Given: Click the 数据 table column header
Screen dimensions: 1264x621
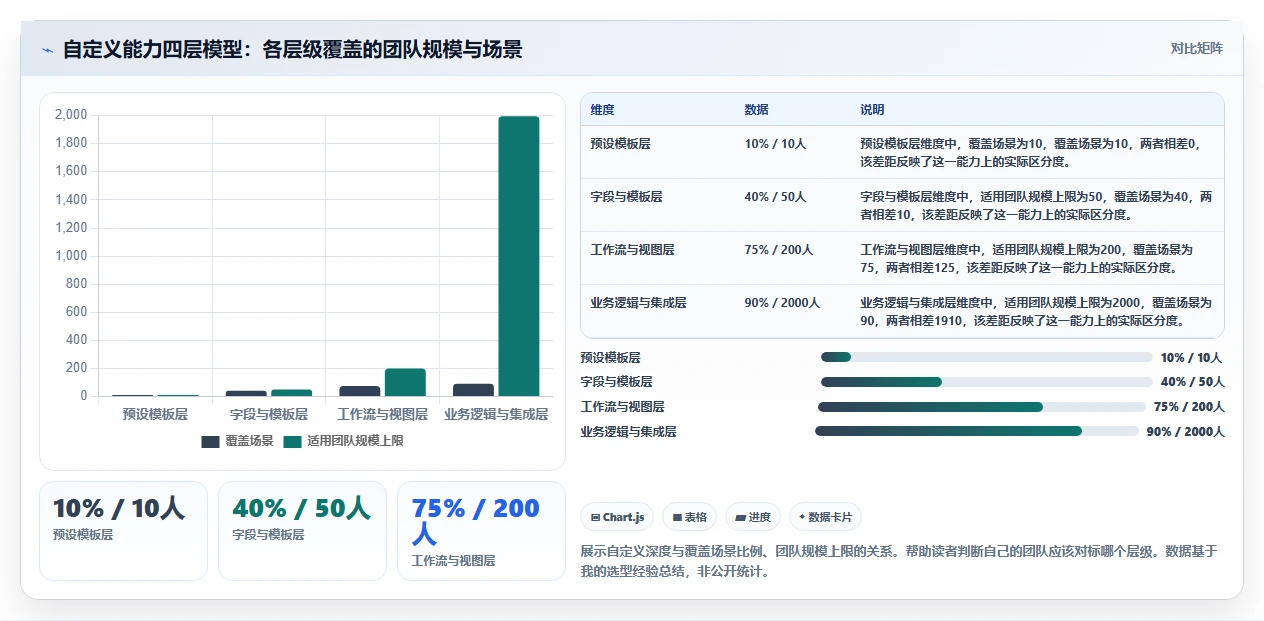Looking at the screenshot, I should (x=756, y=110).
